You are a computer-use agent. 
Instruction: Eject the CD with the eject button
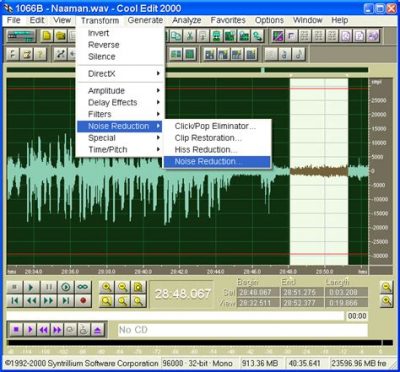point(98,330)
